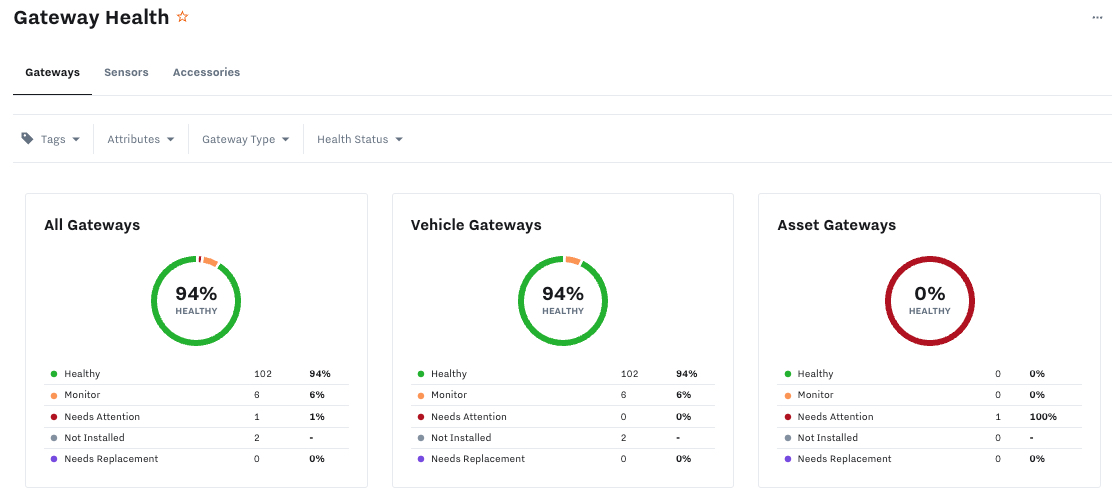The width and height of the screenshot is (1112, 498).
Task: Click the Asset Gateways card title
Action: [x=837, y=225]
